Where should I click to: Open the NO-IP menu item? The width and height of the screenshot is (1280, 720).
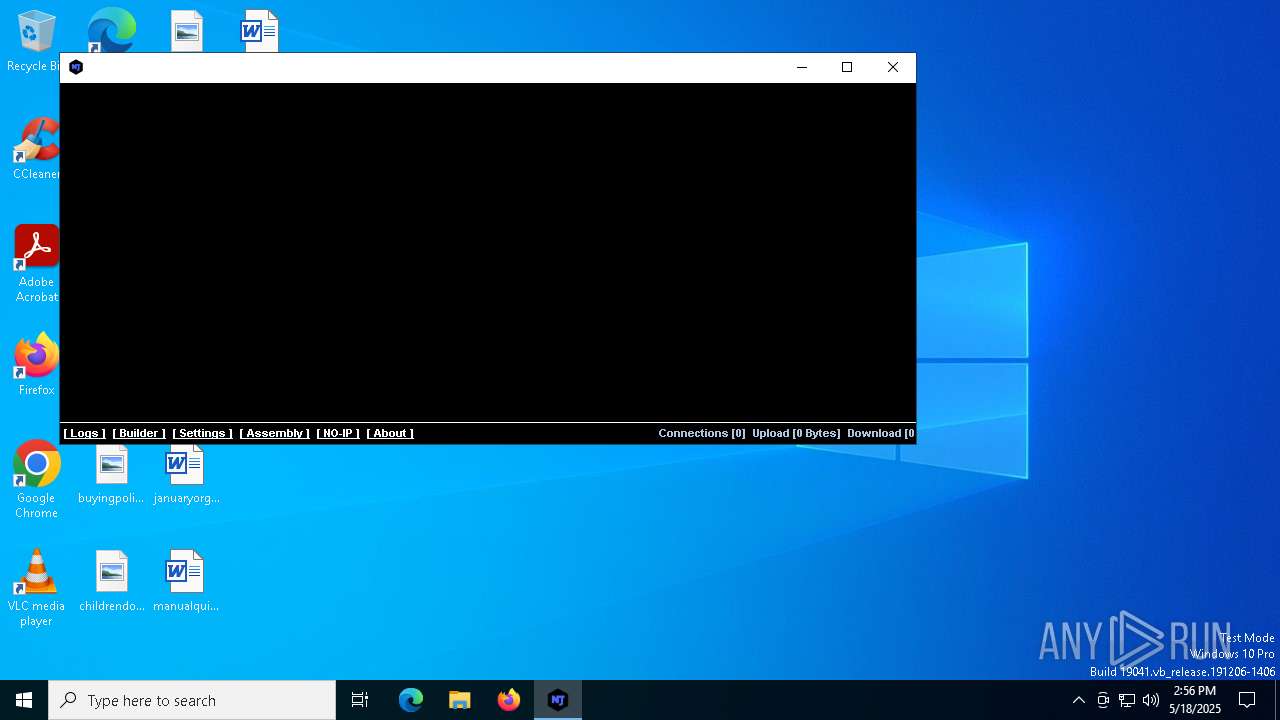coord(338,433)
